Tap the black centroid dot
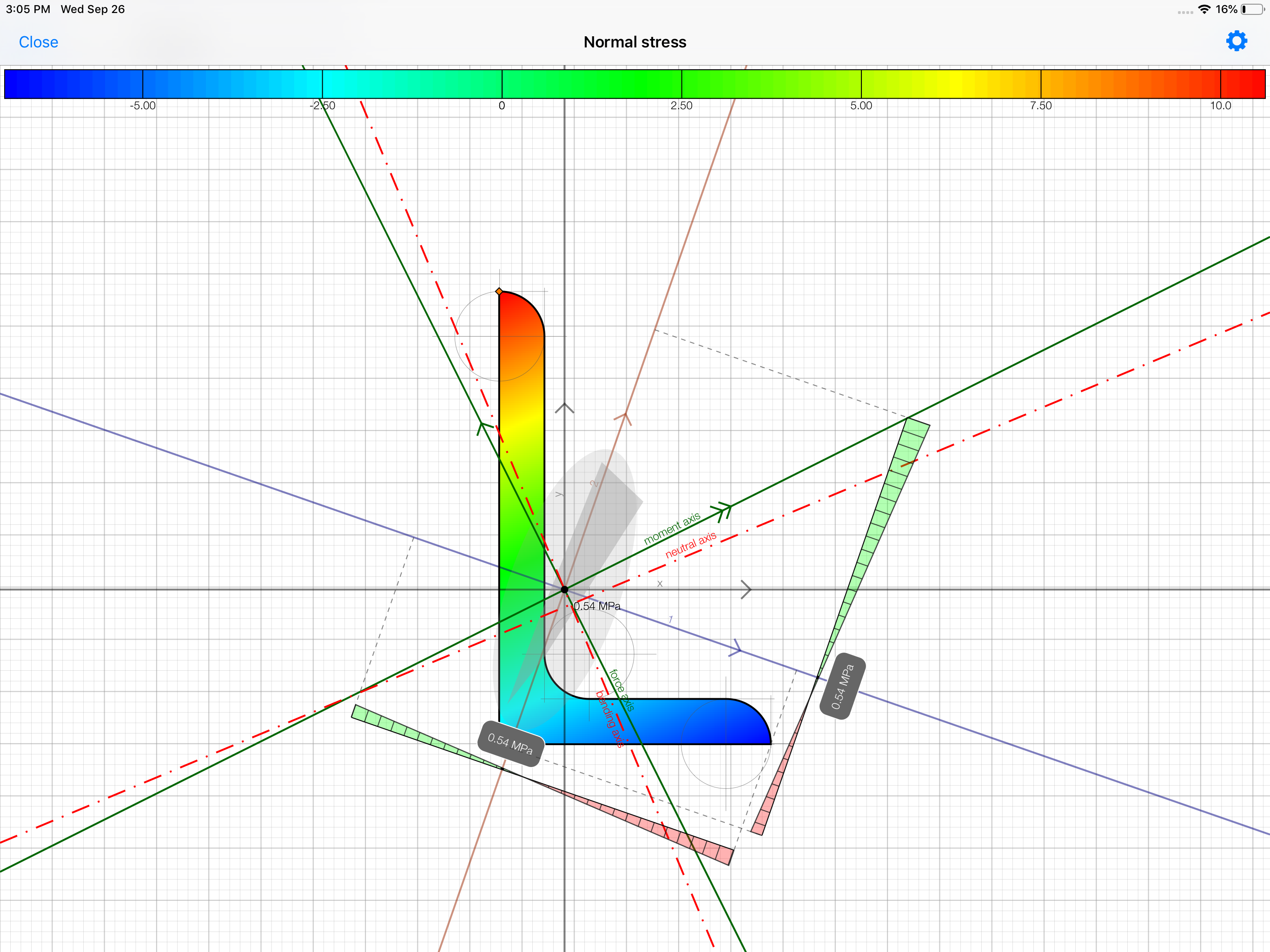The height and width of the screenshot is (952, 1270). pos(564,590)
